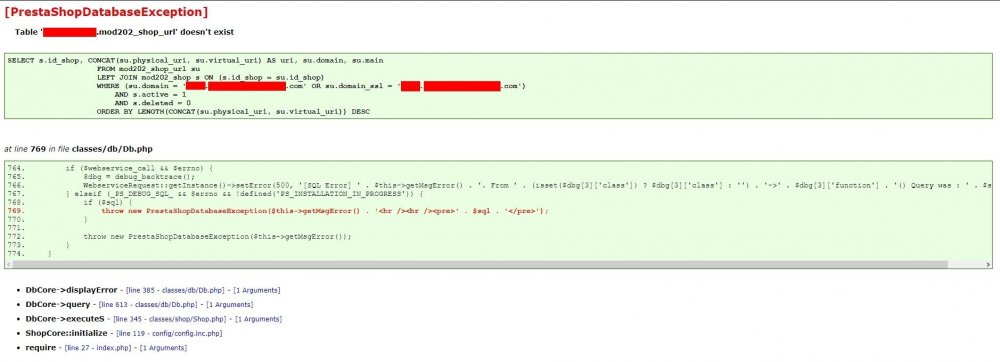
Task: Click the code block horizontal scrollbar thumb
Action: point(480,264)
